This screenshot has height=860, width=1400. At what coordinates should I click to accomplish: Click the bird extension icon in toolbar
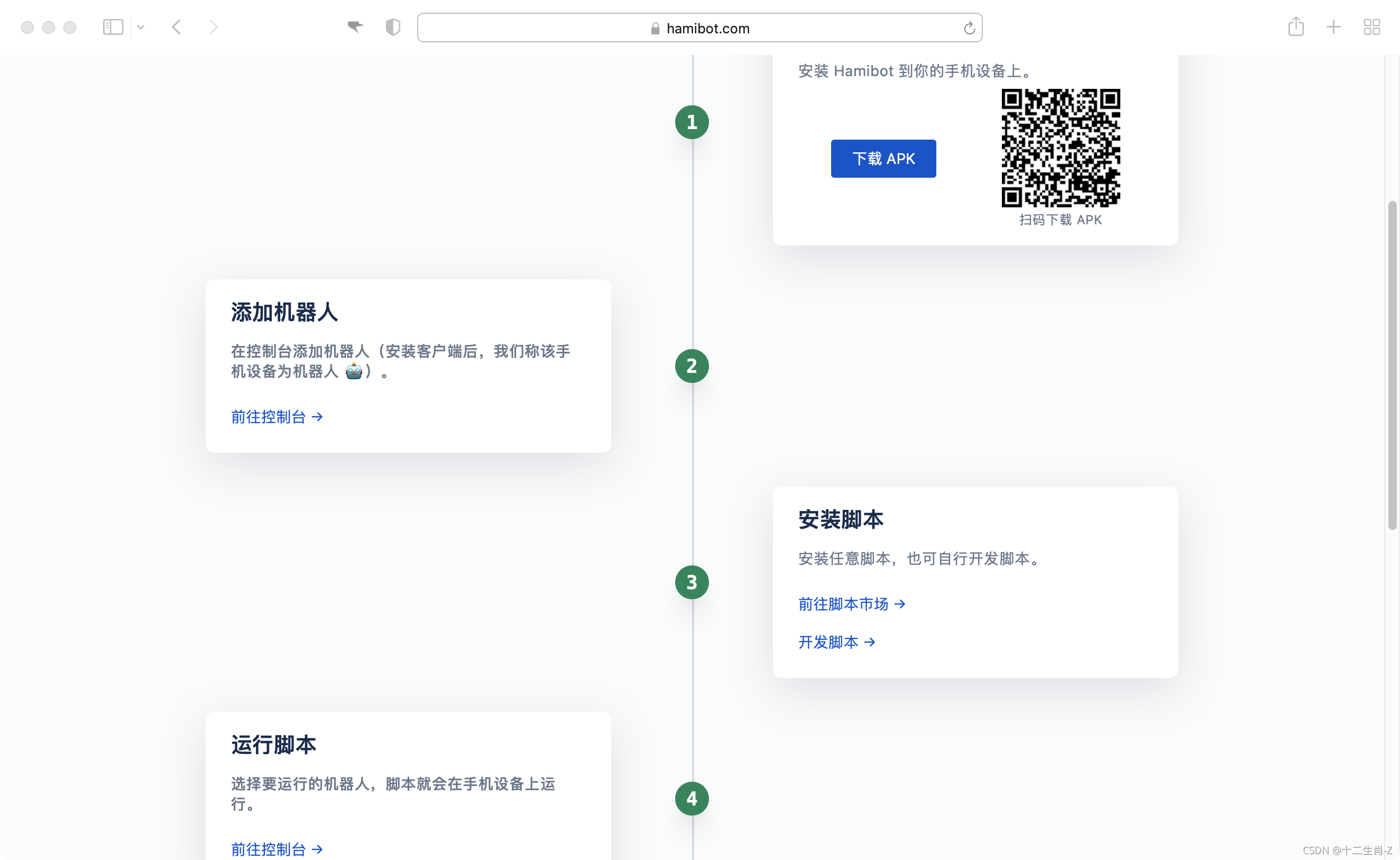[355, 27]
